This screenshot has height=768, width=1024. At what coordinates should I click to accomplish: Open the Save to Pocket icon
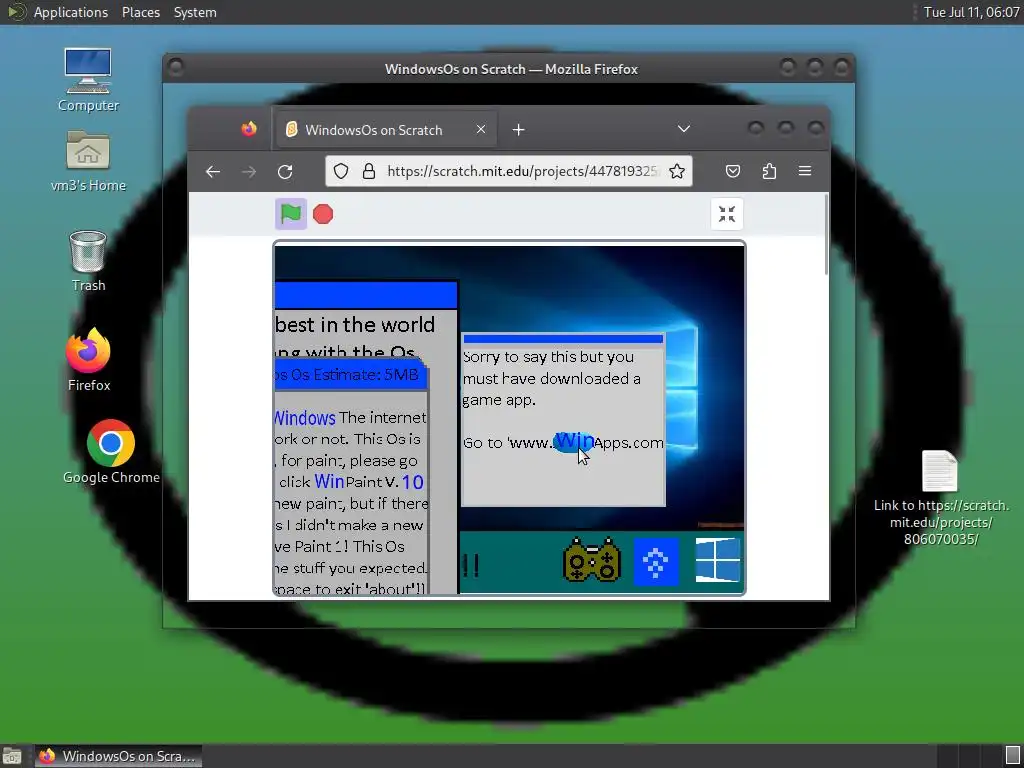pos(733,171)
